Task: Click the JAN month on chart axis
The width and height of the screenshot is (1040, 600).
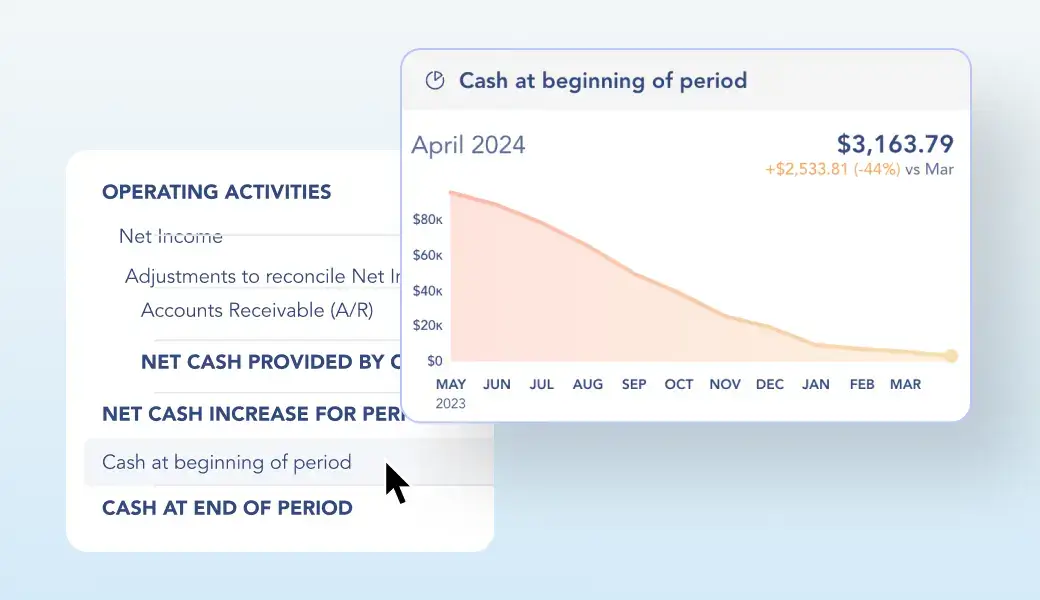Action: point(816,384)
